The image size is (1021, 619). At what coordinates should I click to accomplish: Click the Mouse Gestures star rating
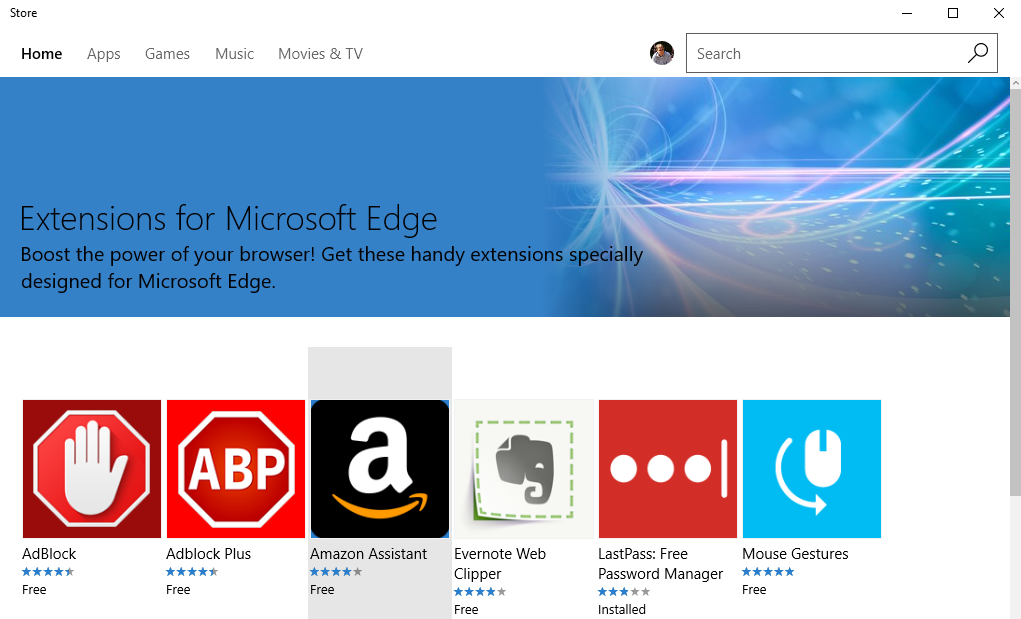coord(768,572)
